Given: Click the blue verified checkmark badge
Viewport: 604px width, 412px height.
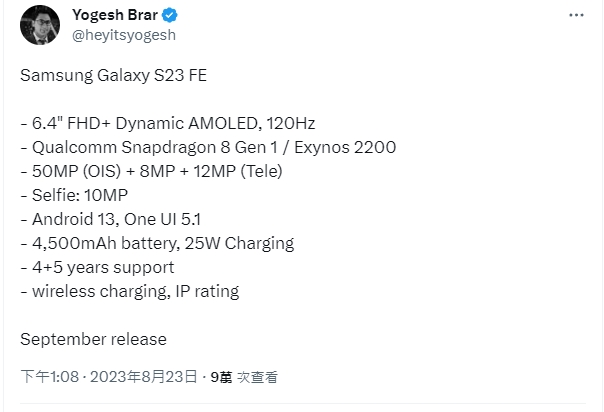Looking at the screenshot, I should coord(169,15).
